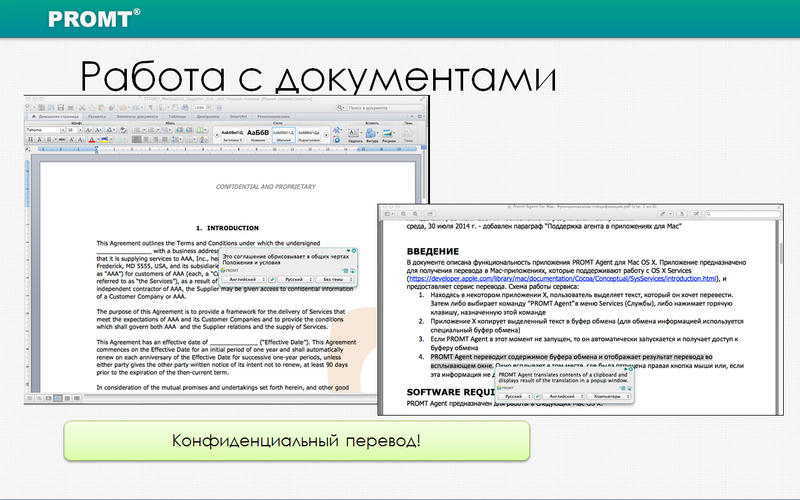Viewport: 800px width, 500px height.
Task: Open Английский target language dropdown in PDF popup
Action: pos(563,396)
